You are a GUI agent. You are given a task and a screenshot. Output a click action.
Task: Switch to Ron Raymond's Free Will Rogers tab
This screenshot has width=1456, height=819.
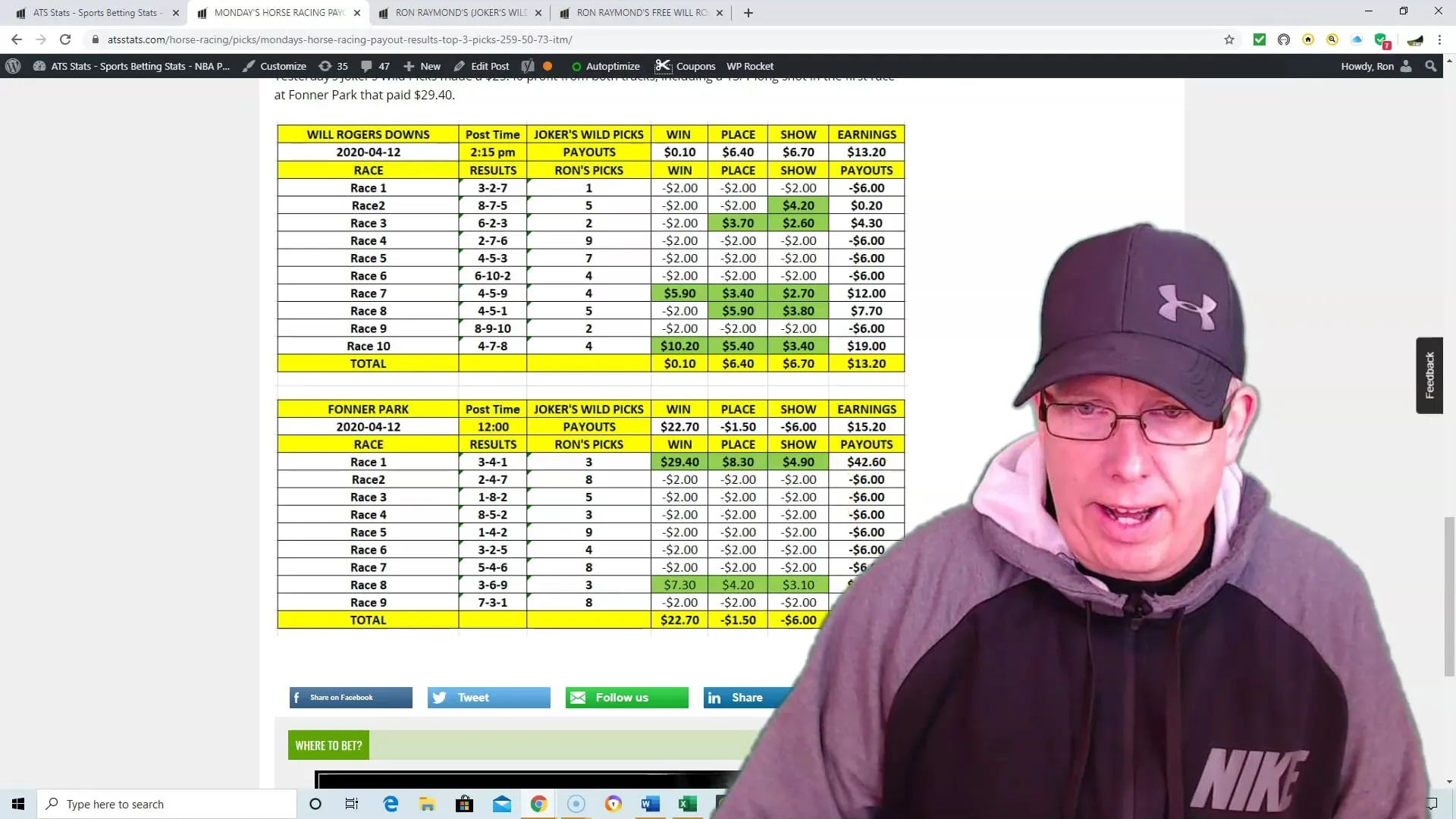(642, 13)
